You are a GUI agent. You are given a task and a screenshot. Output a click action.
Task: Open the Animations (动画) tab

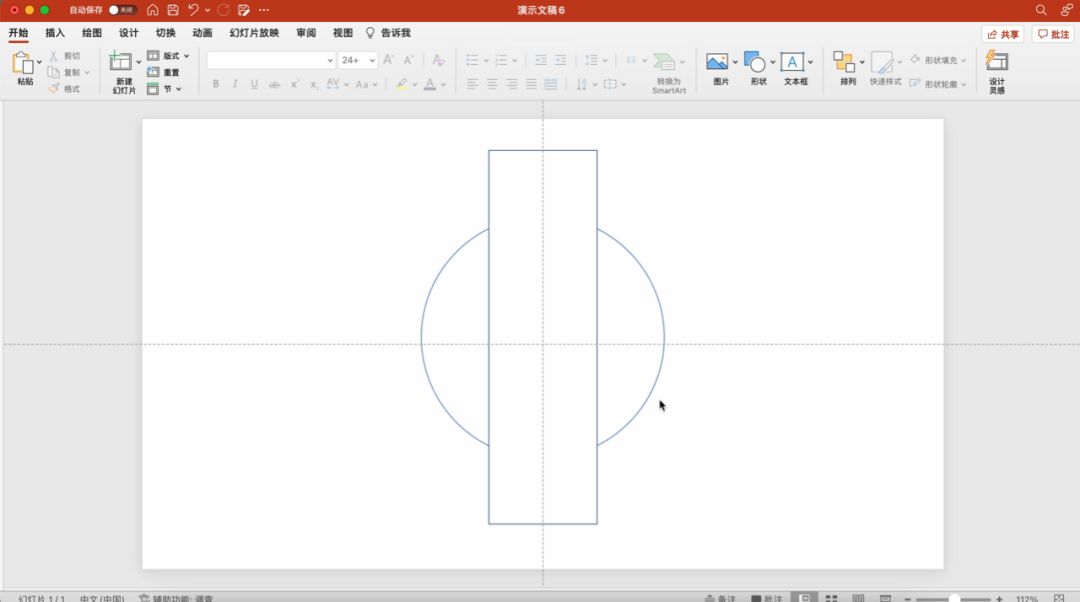pyautogui.click(x=202, y=32)
